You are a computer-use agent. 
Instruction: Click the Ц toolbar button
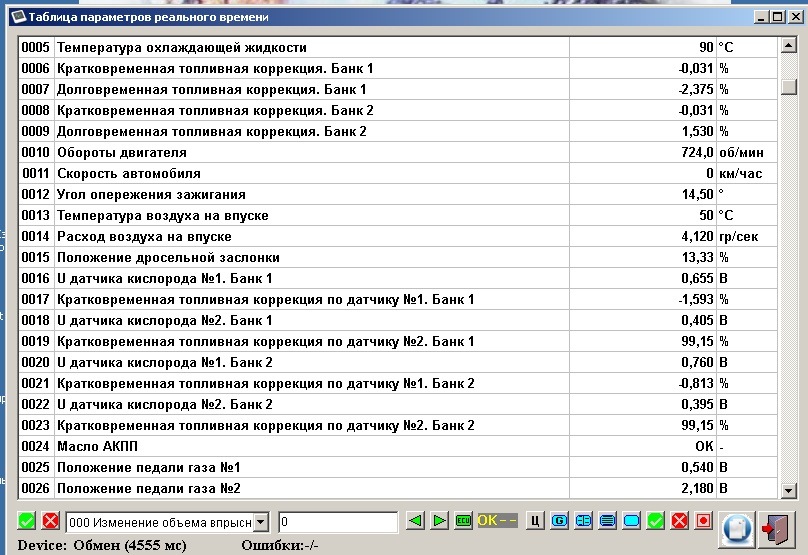[x=535, y=521]
